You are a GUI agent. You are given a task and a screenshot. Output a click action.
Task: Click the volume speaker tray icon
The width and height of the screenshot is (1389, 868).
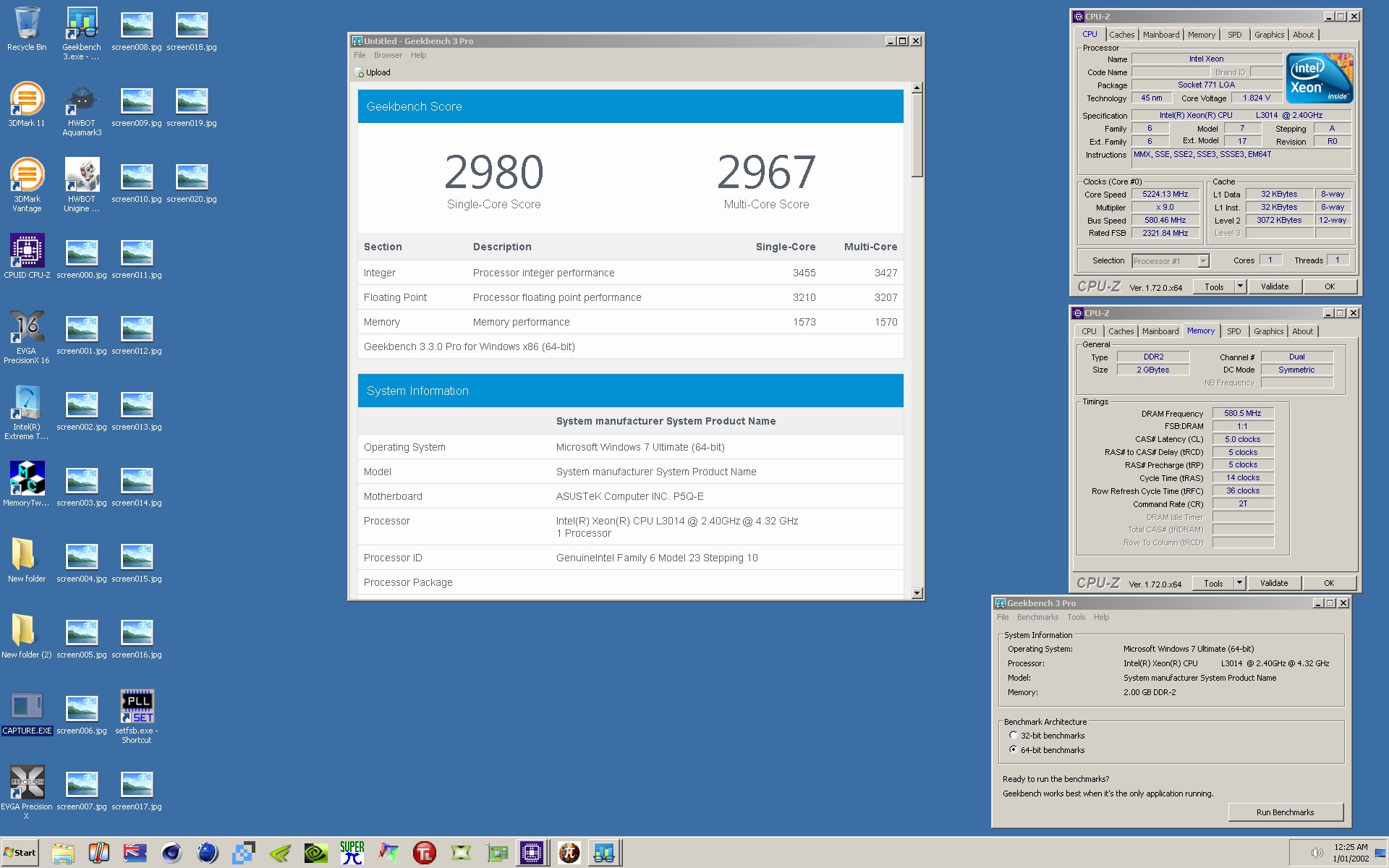point(1317,852)
